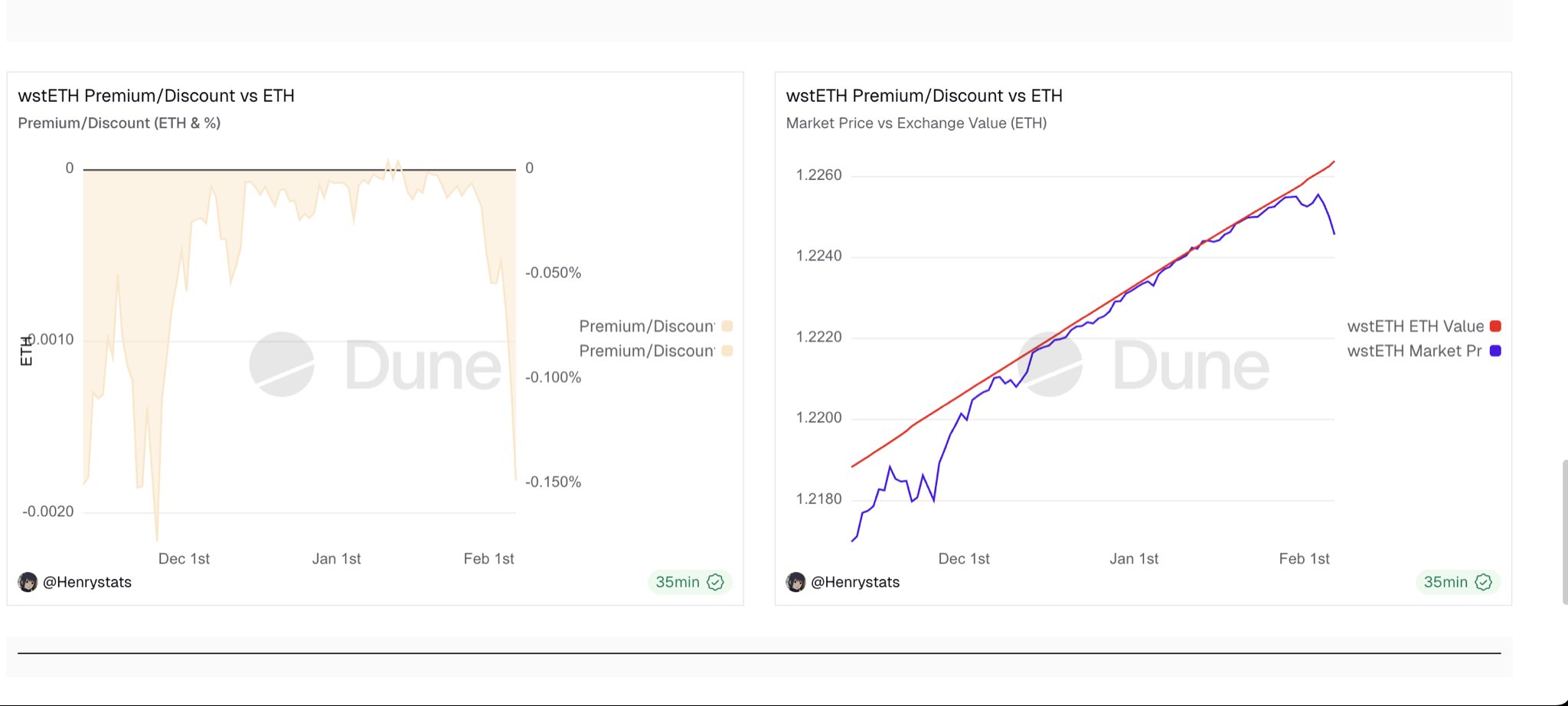Click Henrystats avatar under Market Price vs Exchange chart

click(795, 583)
